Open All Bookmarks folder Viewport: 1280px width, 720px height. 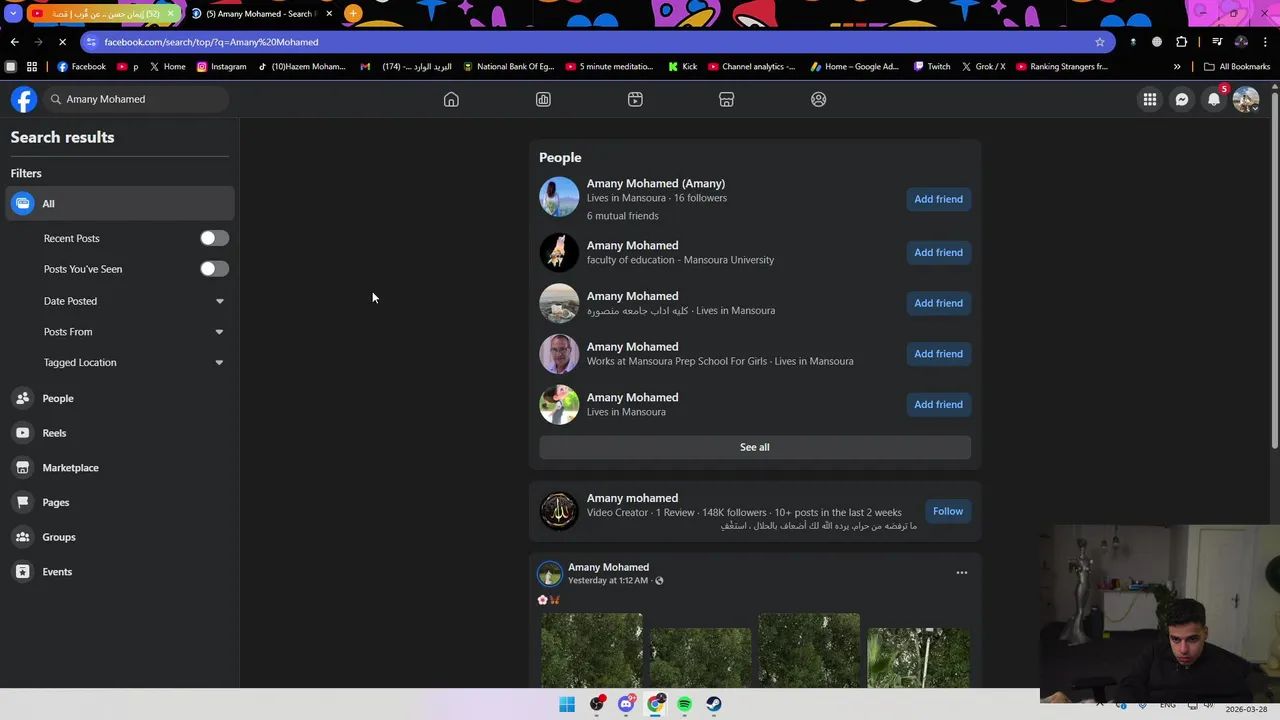click(x=1237, y=67)
